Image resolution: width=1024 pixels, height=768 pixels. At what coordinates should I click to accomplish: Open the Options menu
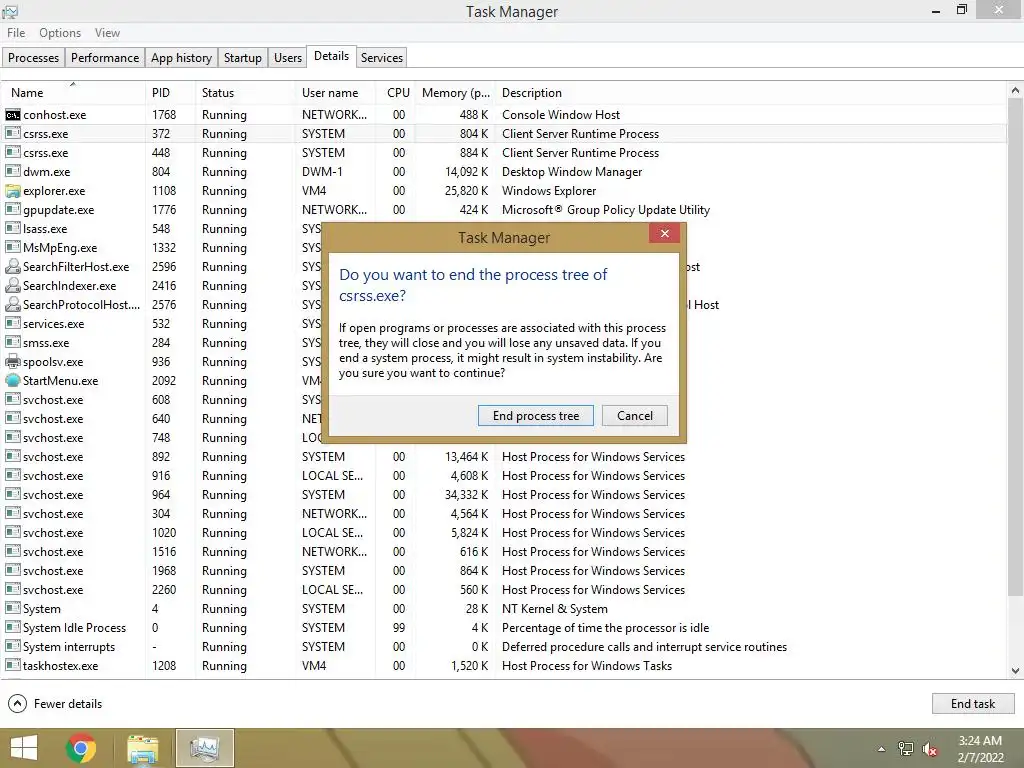pos(60,33)
